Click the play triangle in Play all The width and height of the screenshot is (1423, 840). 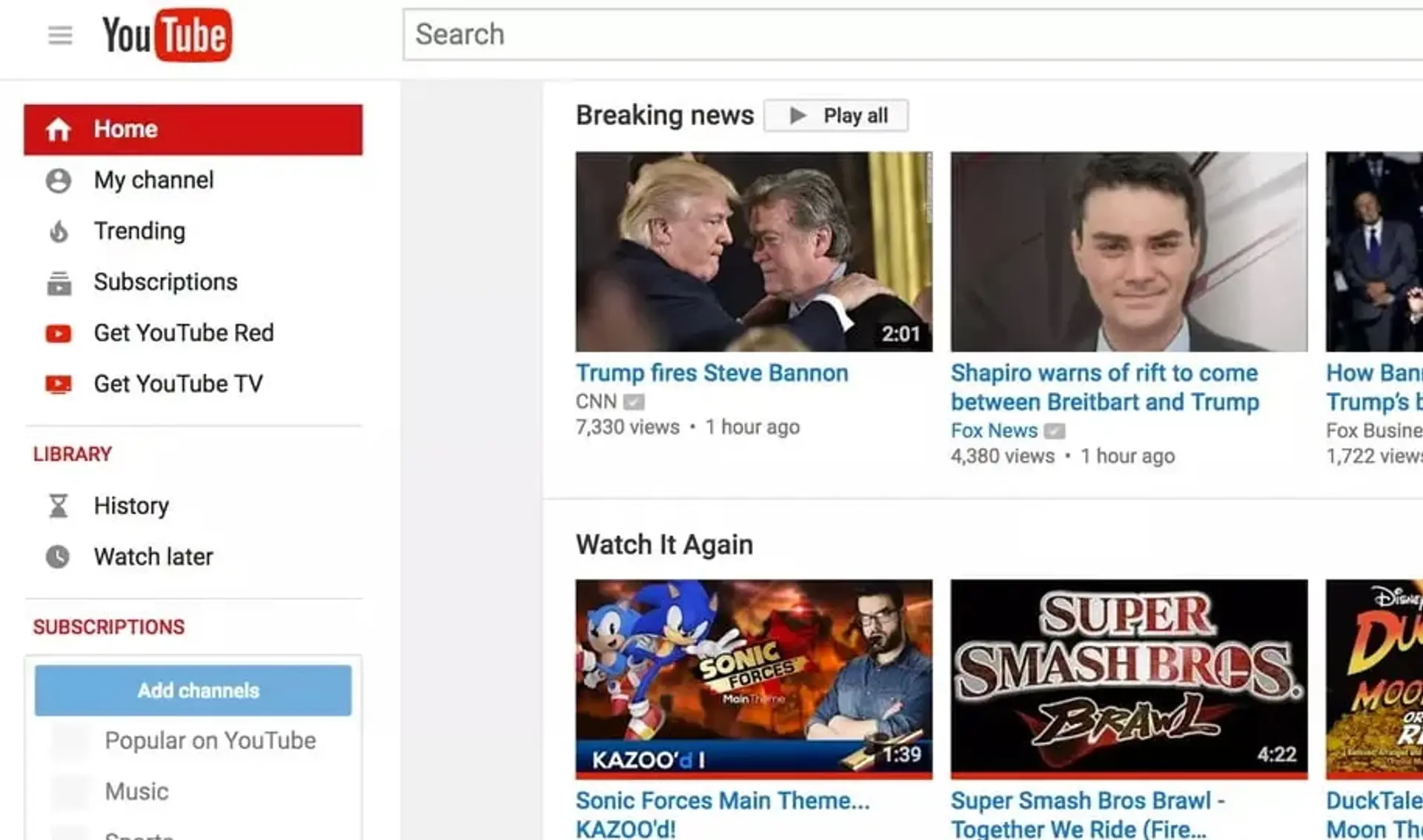coord(797,116)
